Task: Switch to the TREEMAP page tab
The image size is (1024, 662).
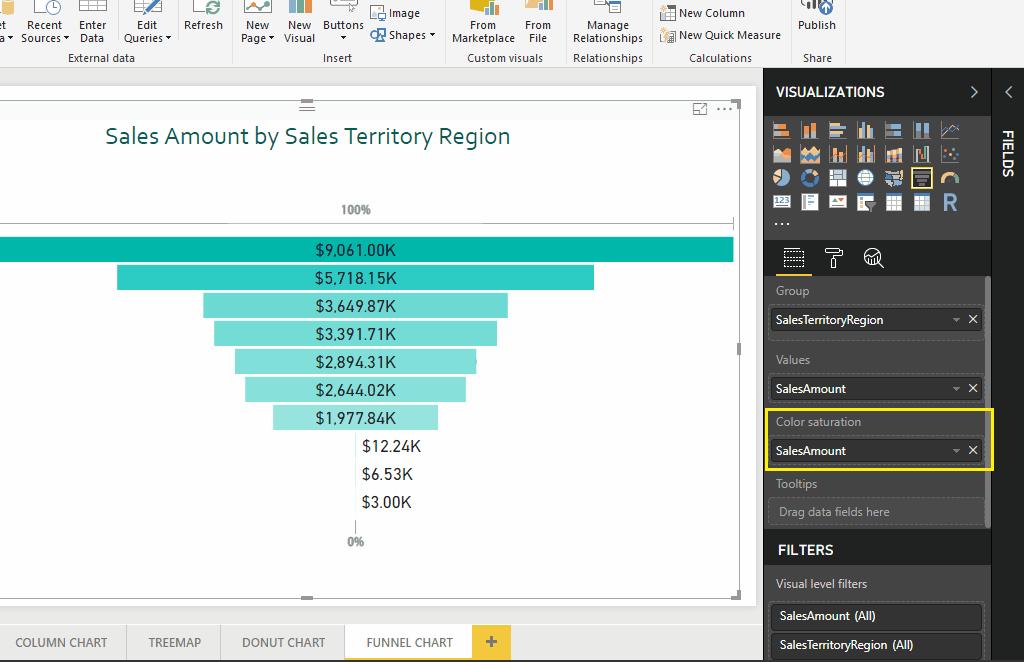Action: tap(174, 642)
